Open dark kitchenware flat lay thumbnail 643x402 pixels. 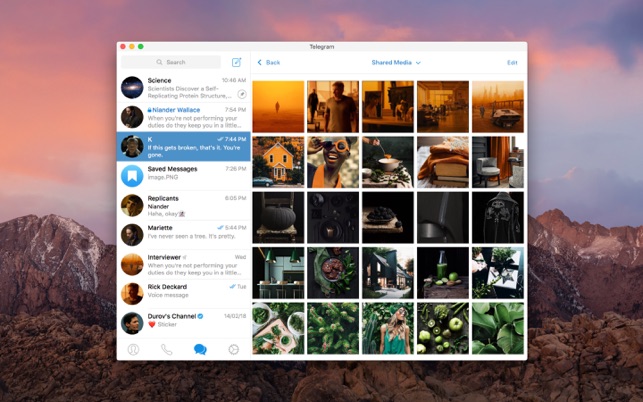pyautogui.click(x=333, y=217)
